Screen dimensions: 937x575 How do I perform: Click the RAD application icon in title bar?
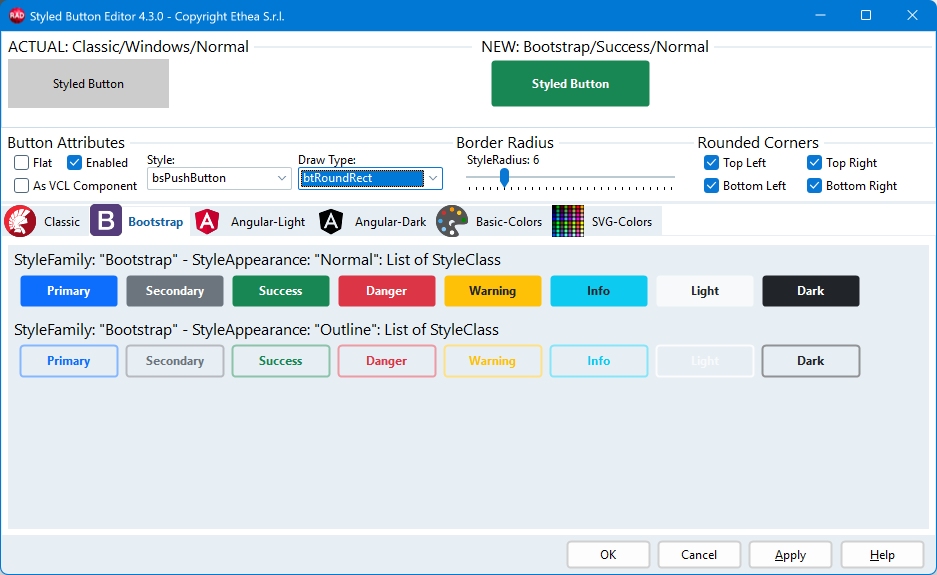[x=17, y=16]
